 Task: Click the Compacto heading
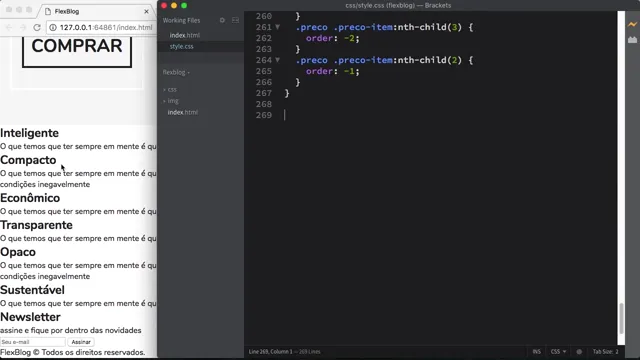[28, 160]
